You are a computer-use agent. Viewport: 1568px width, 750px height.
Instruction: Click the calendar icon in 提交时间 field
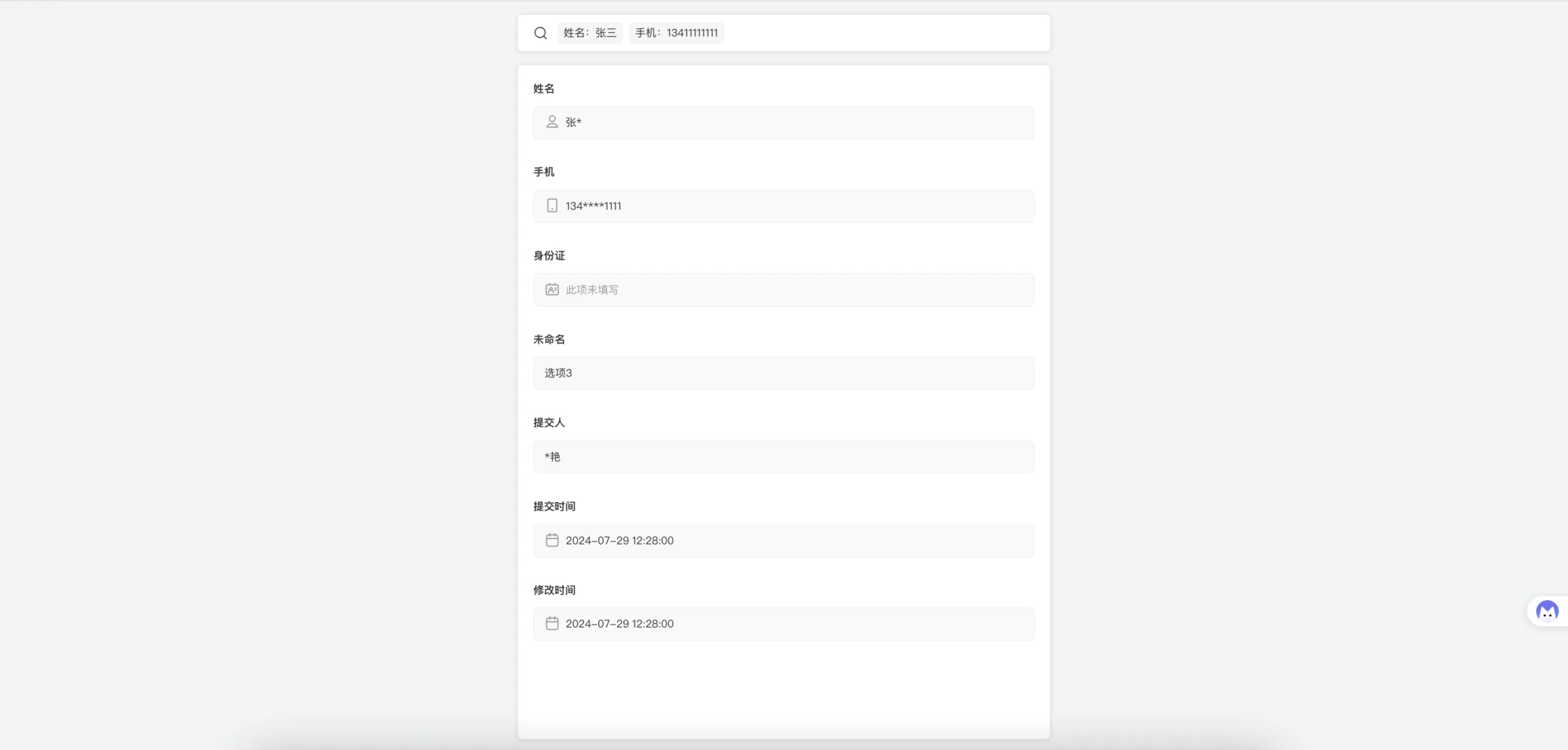[x=552, y=541]
